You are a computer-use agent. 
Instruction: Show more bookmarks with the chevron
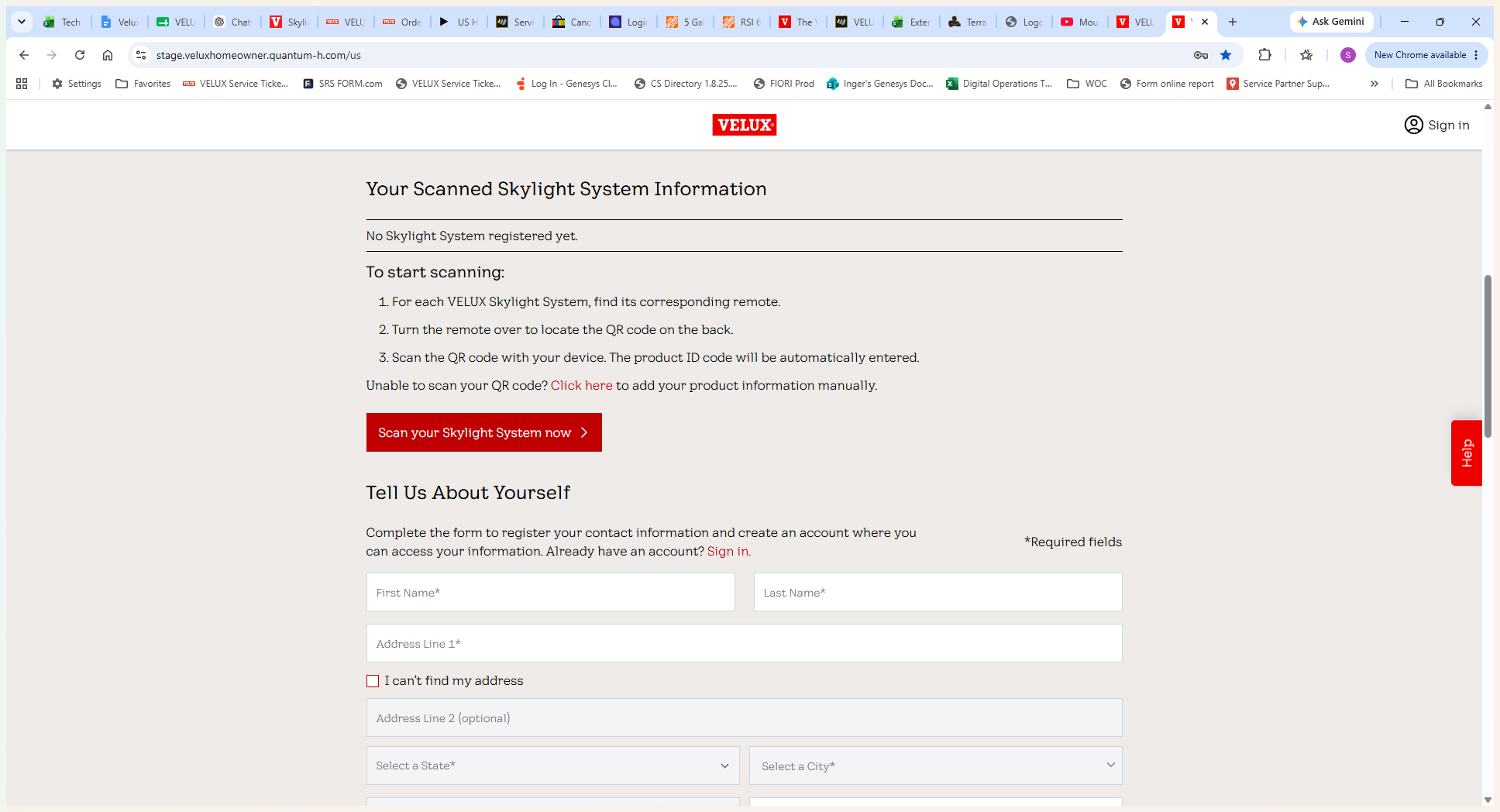(x=1374, y=84)
